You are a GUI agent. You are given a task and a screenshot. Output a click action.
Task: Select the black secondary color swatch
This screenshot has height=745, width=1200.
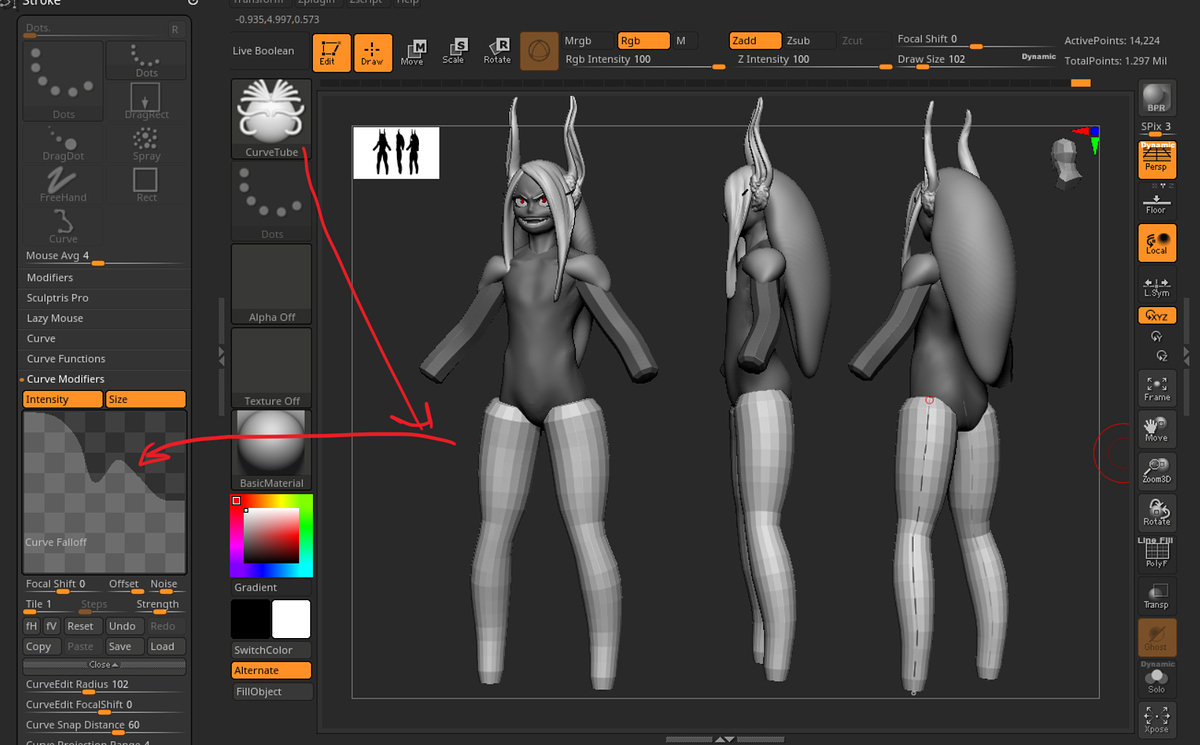(x=250, y=619)
